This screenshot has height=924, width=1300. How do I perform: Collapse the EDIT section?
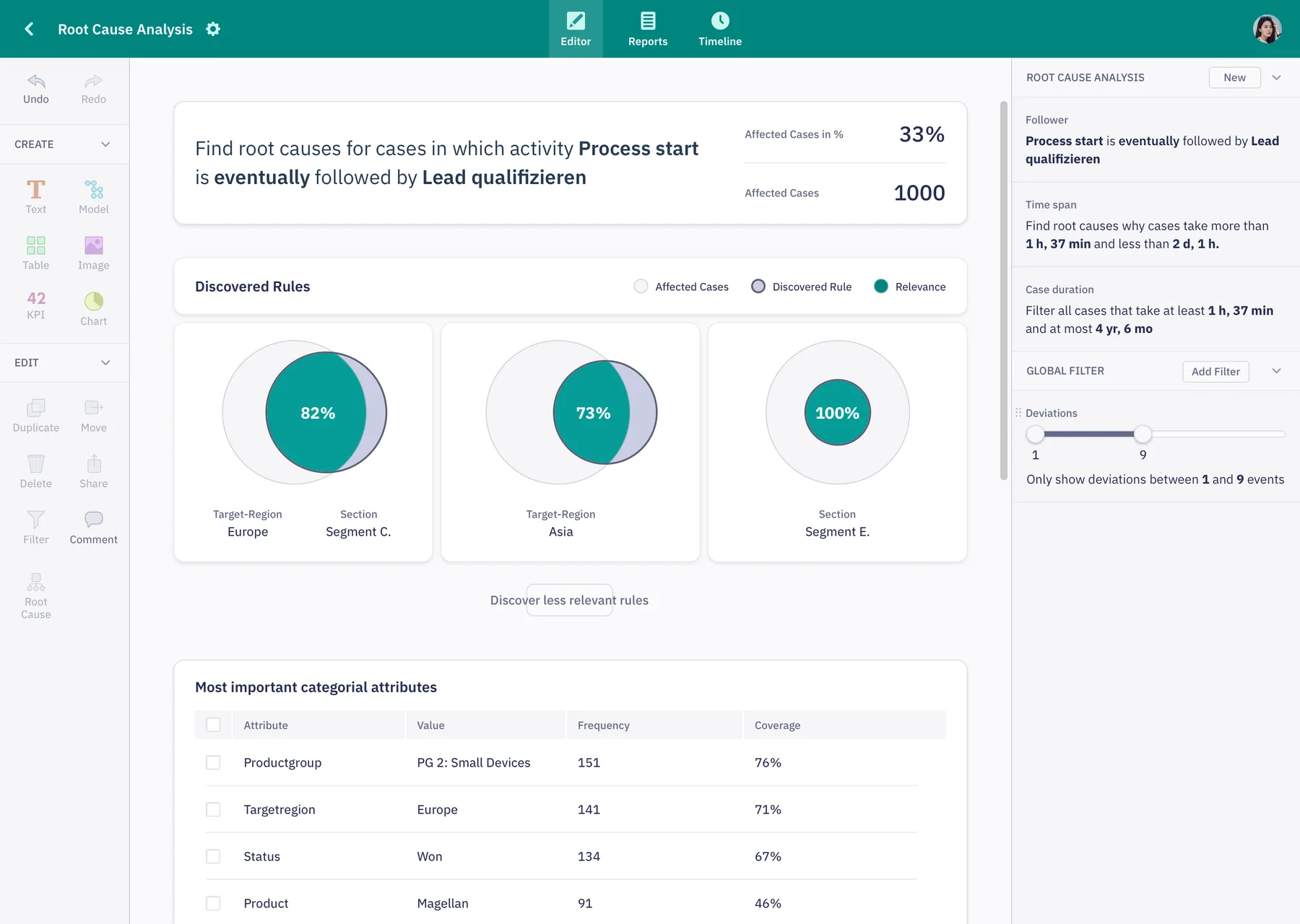click(x=105, y=362)
